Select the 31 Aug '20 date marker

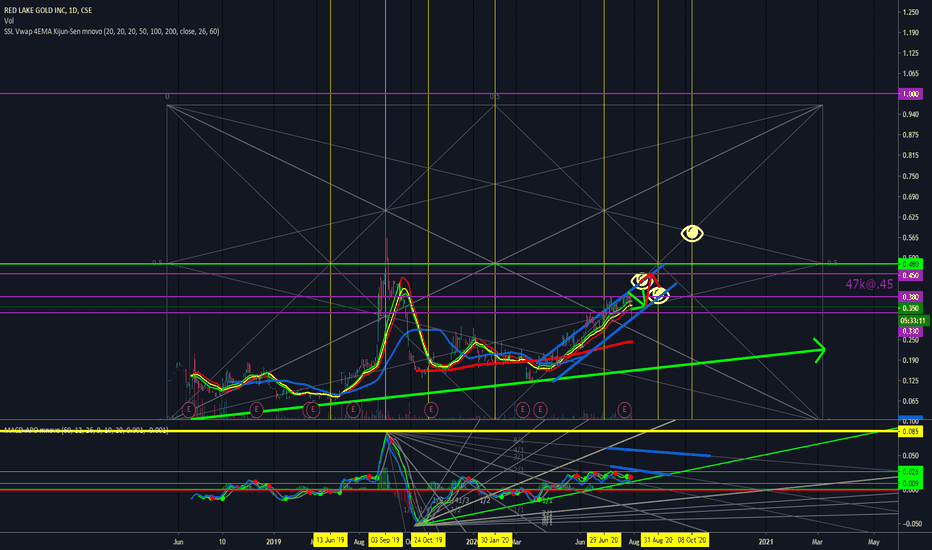(x=658, y=540)
